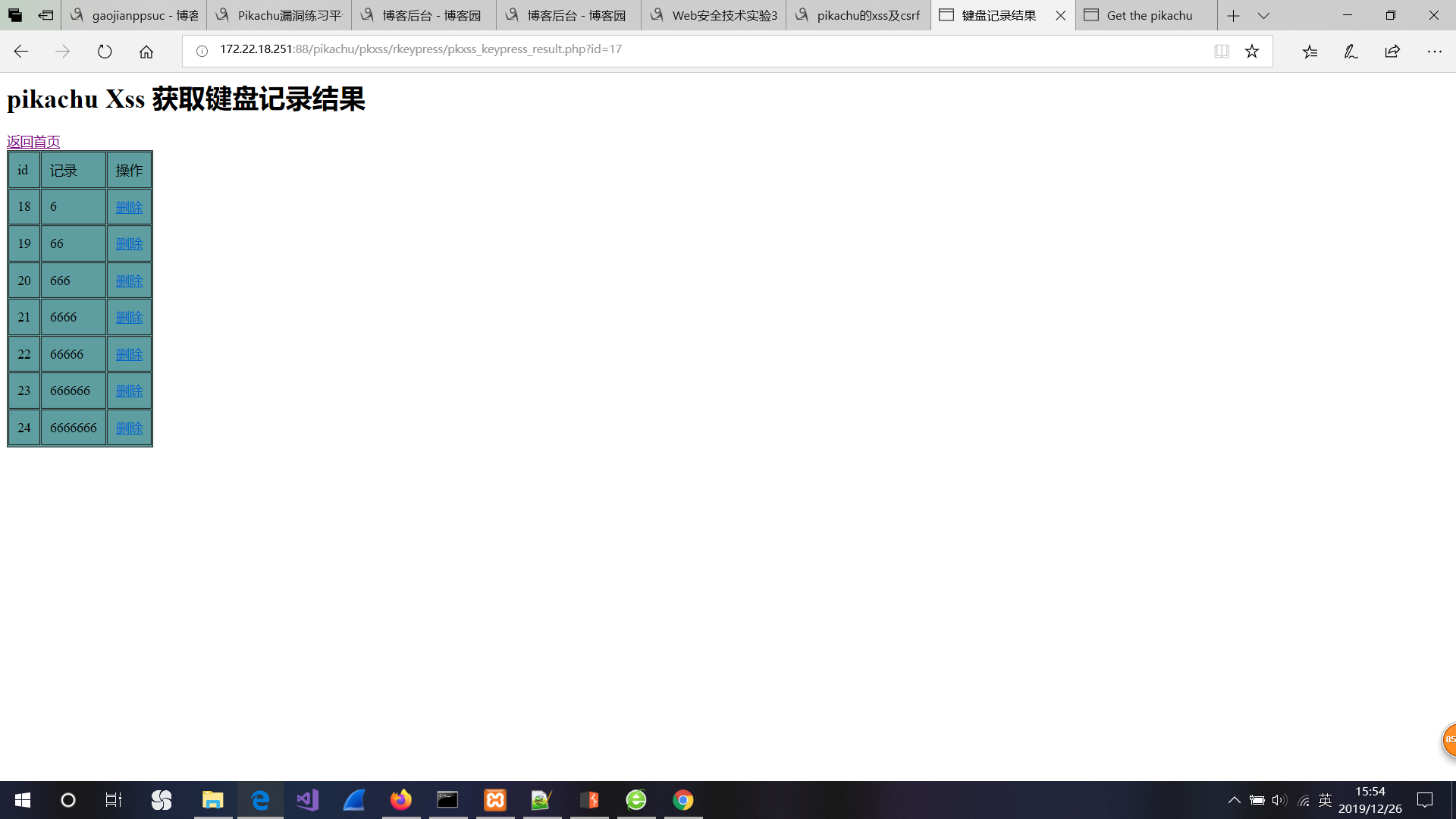Open new tab with plus button
The width and height of the screenshot is (1456, 819).
pos(1234,15)
